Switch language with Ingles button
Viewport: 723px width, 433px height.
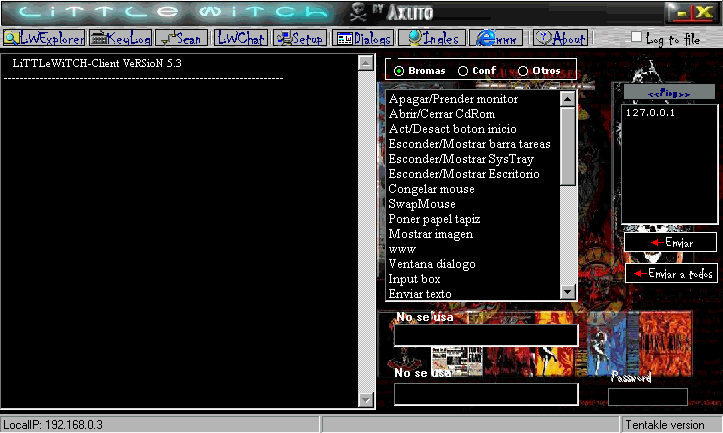pos(435,38)
